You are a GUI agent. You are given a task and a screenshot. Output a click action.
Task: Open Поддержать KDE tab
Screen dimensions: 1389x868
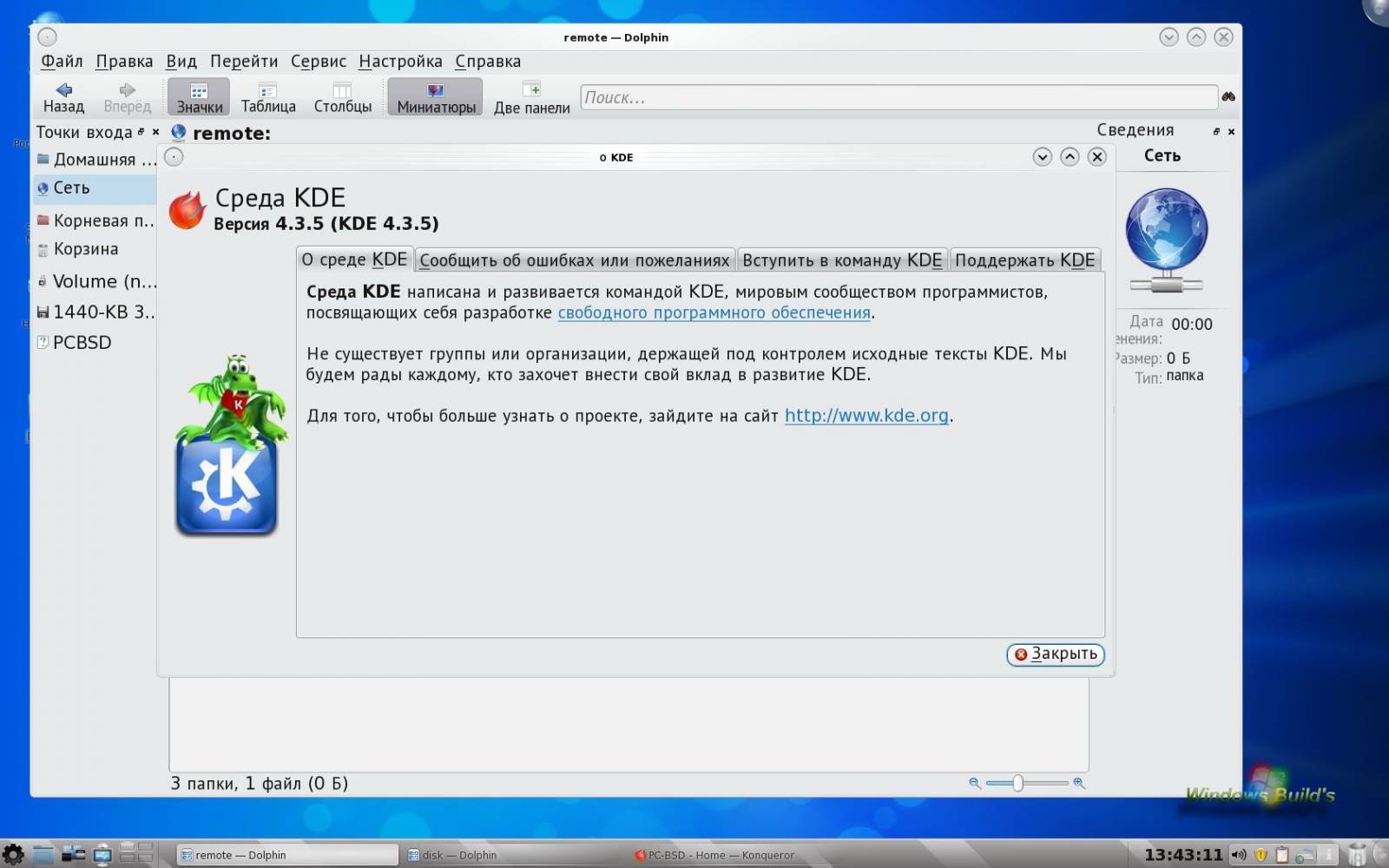point(1025,260)
